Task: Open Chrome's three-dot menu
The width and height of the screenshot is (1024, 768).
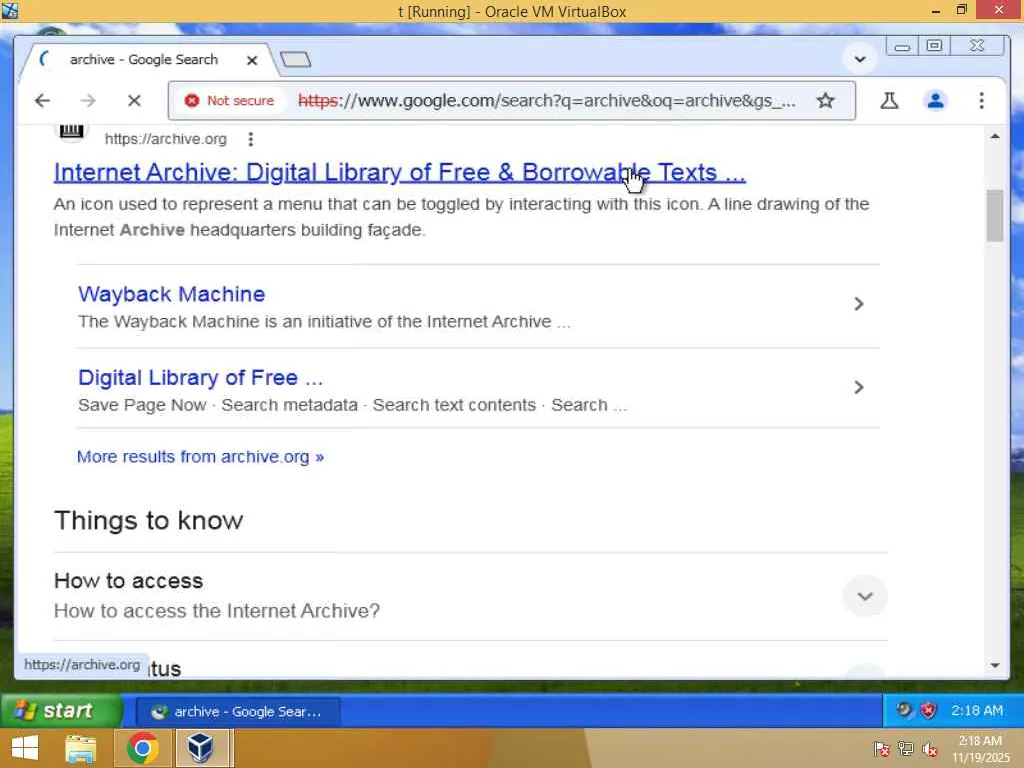Action: click(x=981, y=101)
